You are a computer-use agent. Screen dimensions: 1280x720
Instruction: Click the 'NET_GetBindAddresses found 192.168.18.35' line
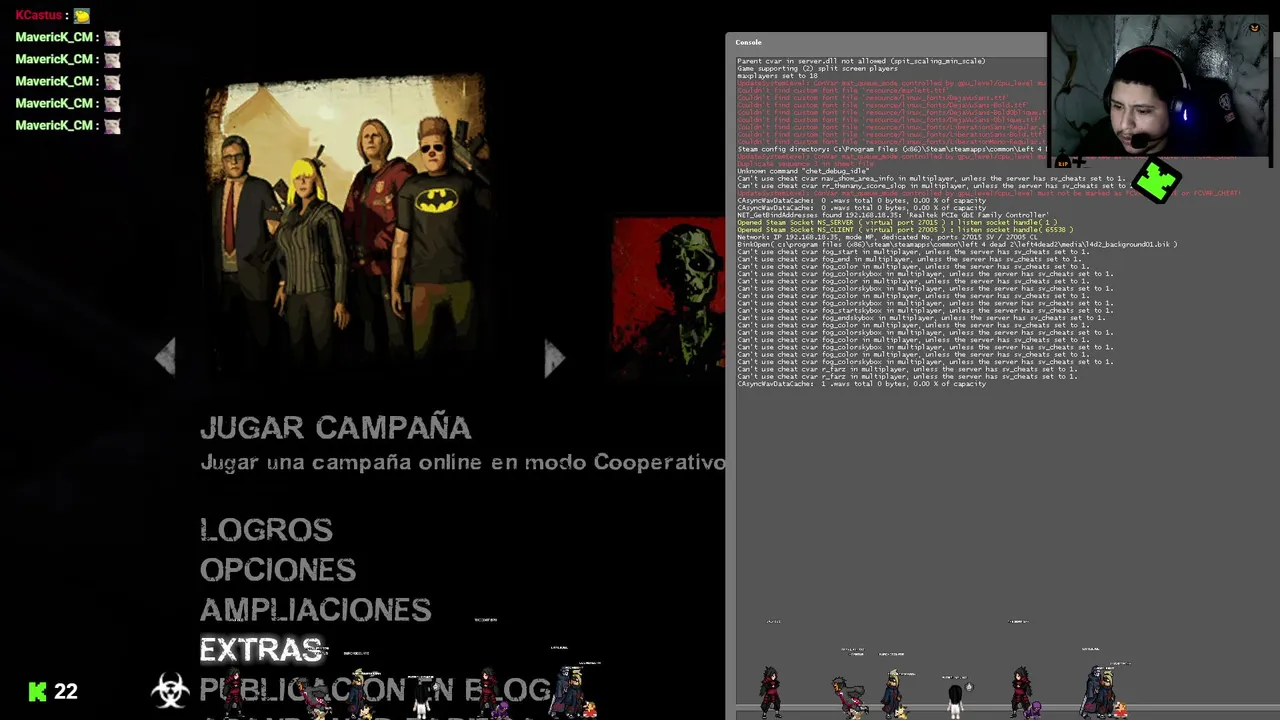(893, 215)
